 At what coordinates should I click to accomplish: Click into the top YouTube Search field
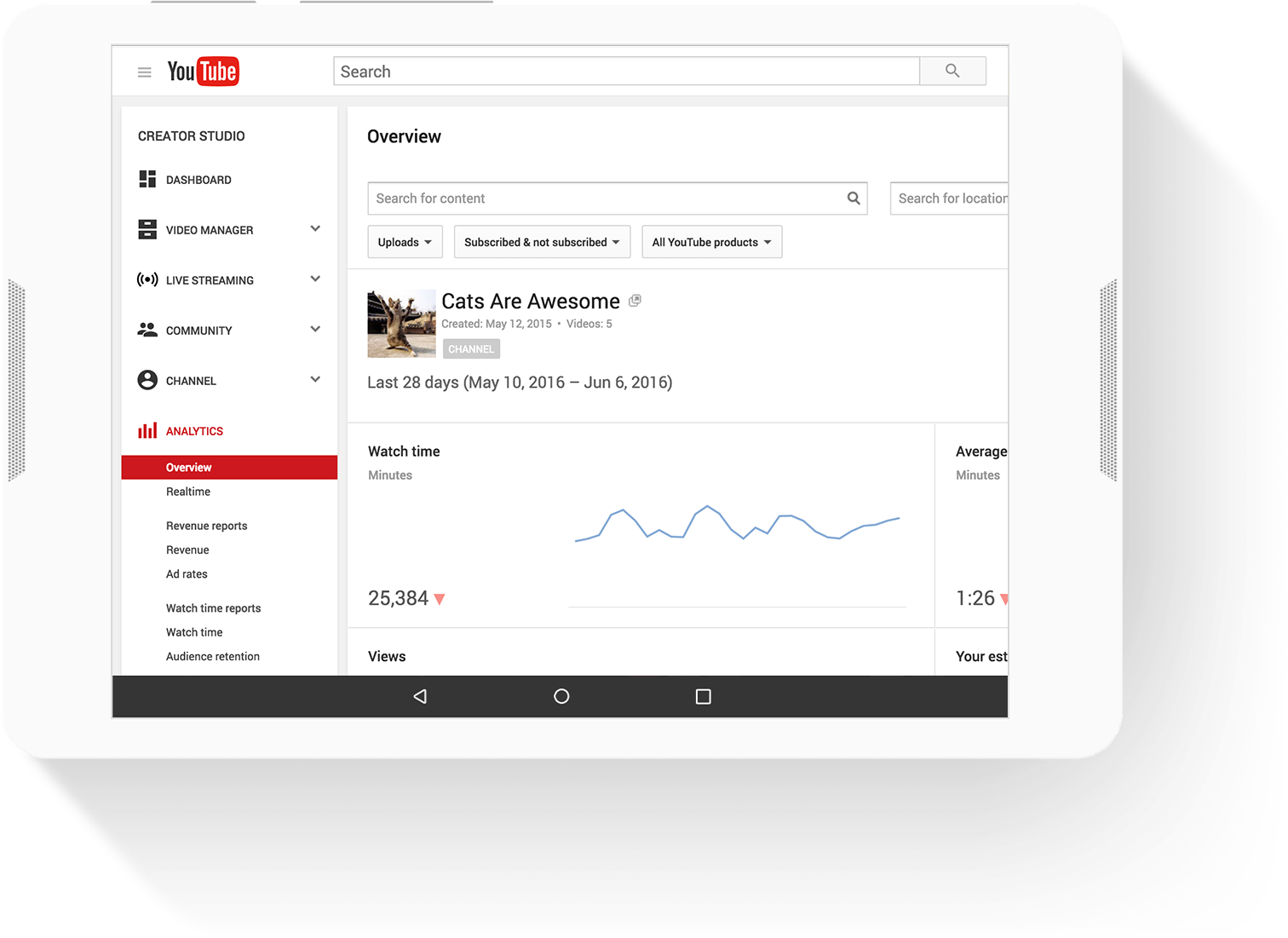626,72
